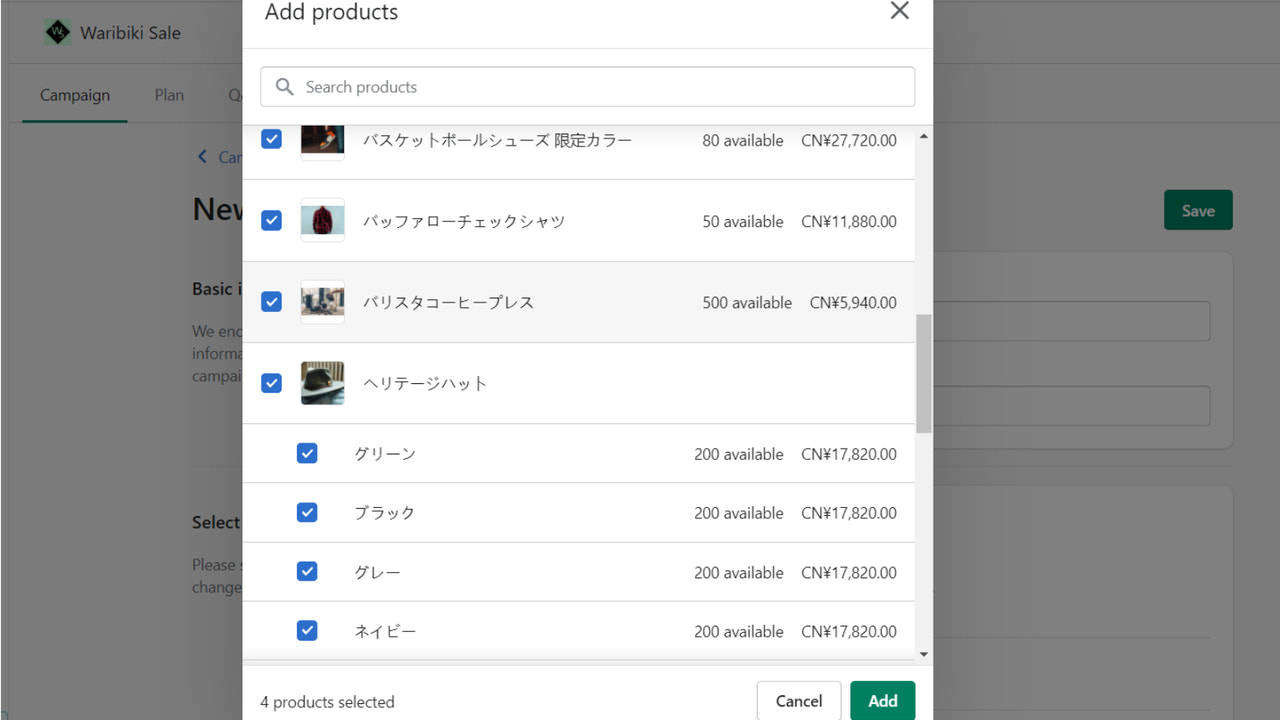Viewport: 1280px width, 720px height.
Task: Click the Search products input field
Action: pyautogui.click(x=587, y=87)
